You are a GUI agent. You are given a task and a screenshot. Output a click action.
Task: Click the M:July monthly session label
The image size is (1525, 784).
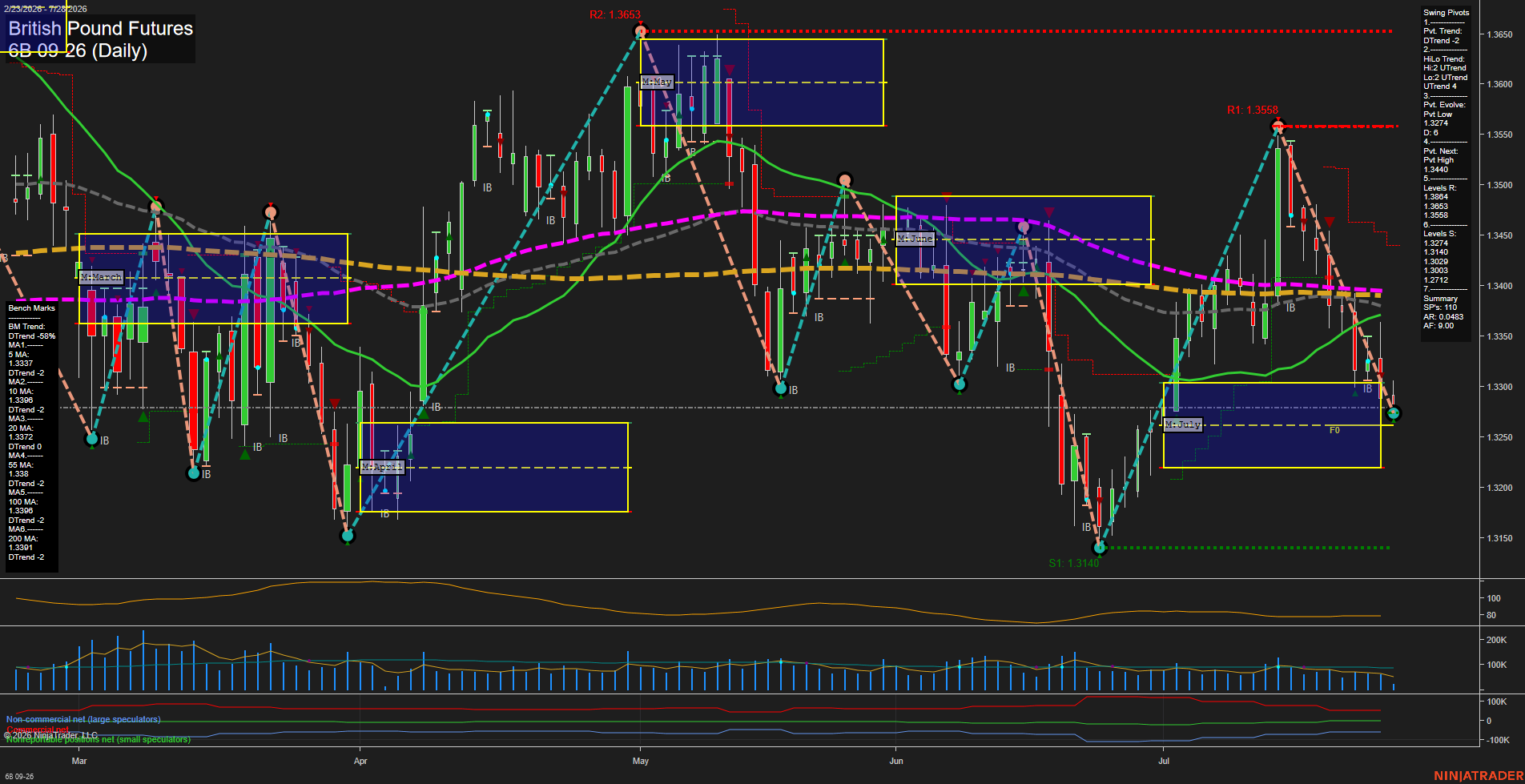(1183, 424)
